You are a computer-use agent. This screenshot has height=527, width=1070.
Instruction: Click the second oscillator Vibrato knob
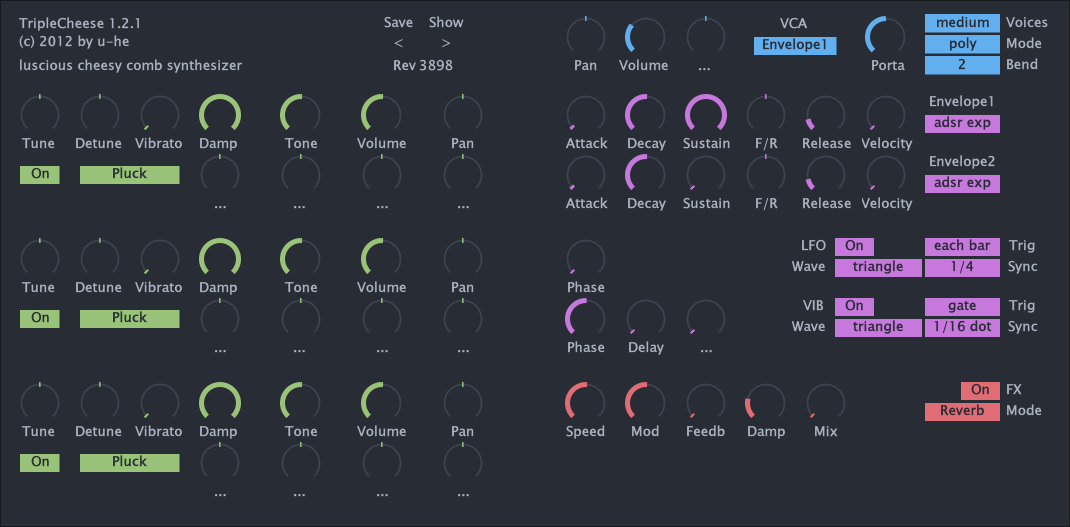coord(160,257)
